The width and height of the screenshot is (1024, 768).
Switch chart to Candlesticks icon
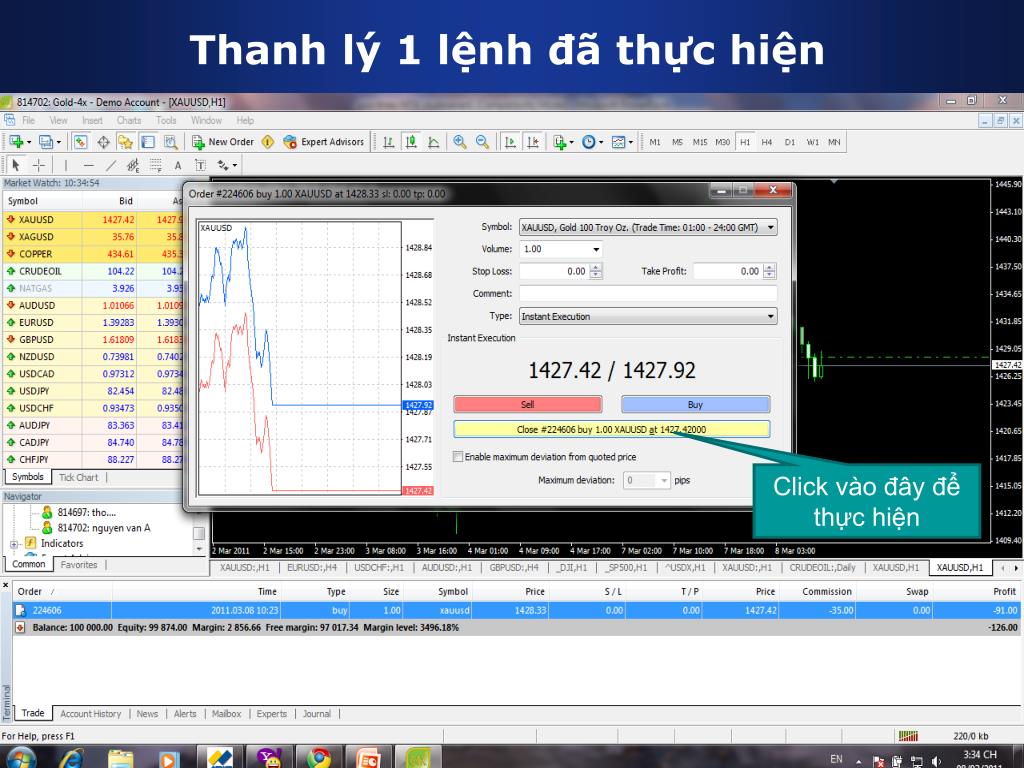pos(411,142)
